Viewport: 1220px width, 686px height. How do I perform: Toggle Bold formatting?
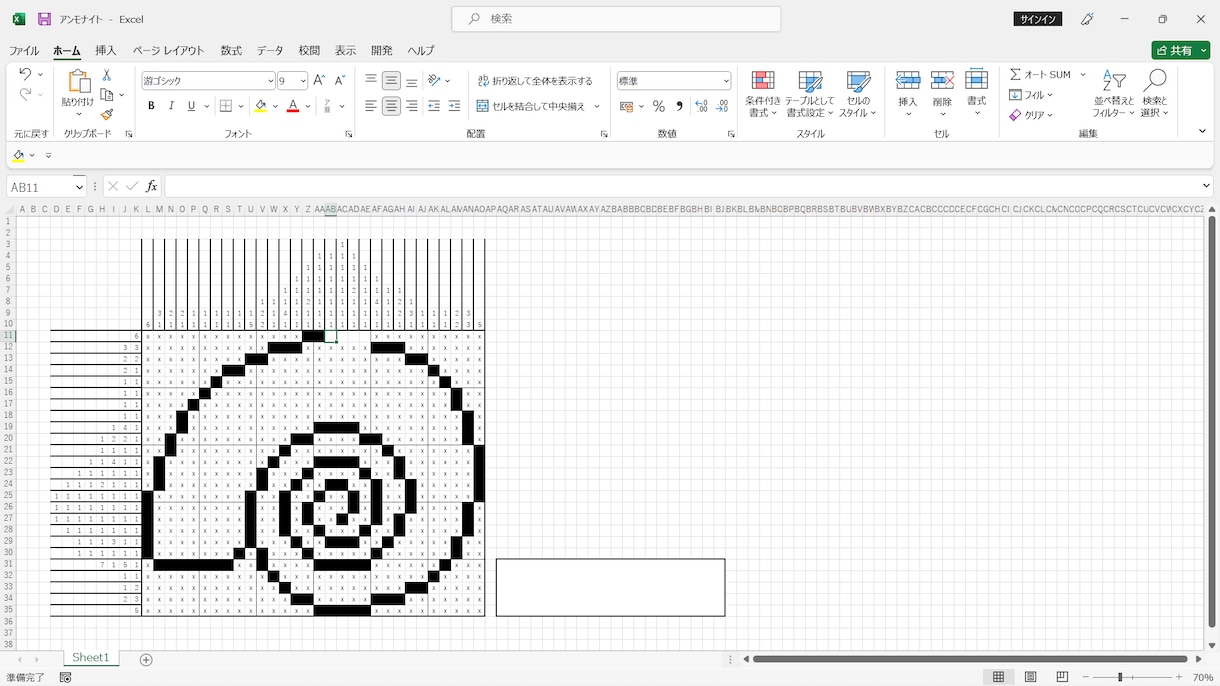click(152, 106)
